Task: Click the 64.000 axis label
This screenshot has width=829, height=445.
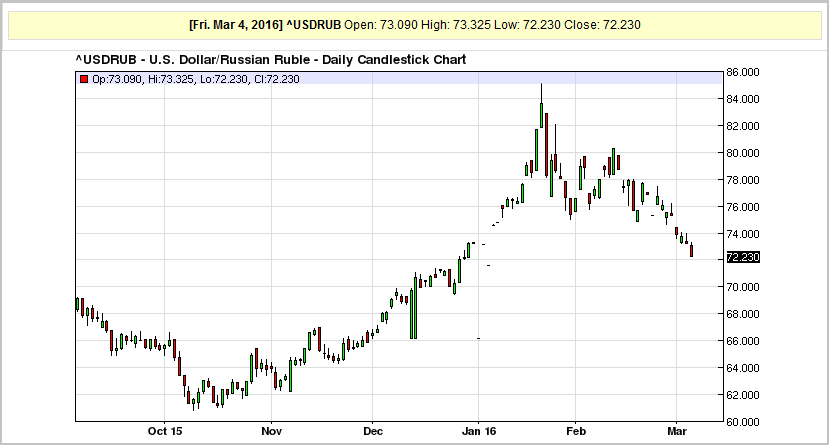Action: click(x=743, y=368)
